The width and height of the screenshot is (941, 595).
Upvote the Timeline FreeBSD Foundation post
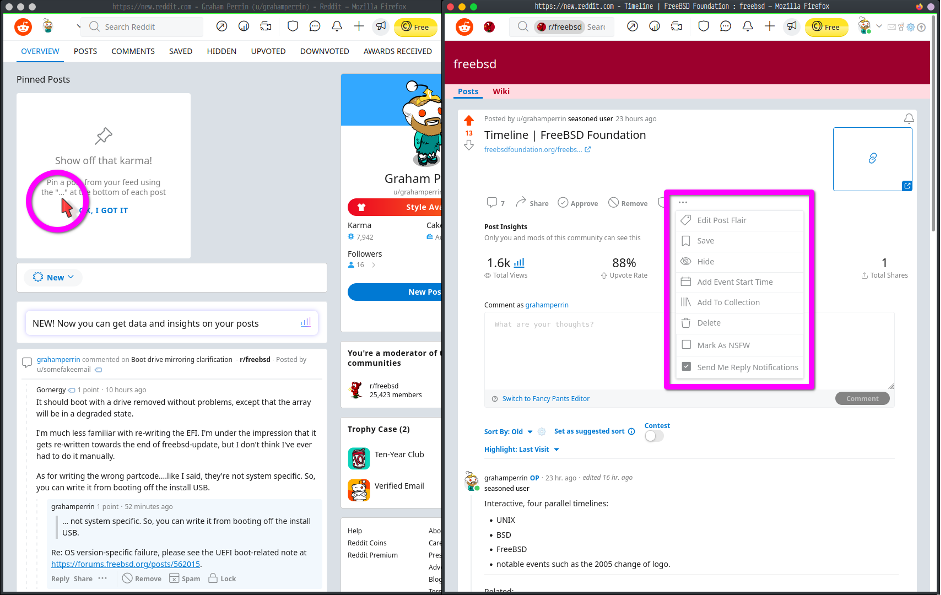(x=469, y=120)
